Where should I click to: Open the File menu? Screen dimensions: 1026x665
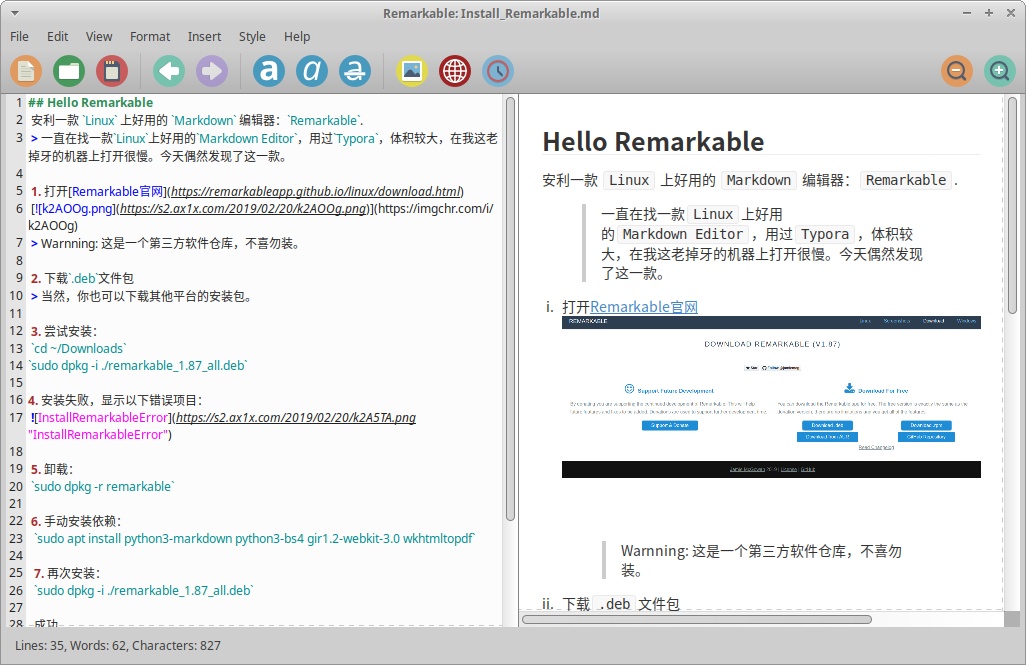[19, 37]
